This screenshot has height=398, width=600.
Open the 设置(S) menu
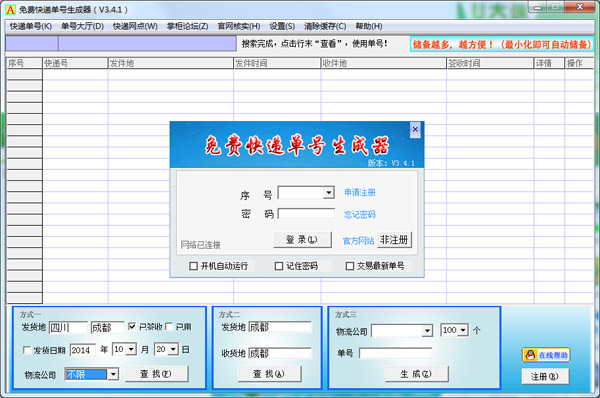(282, 26)
